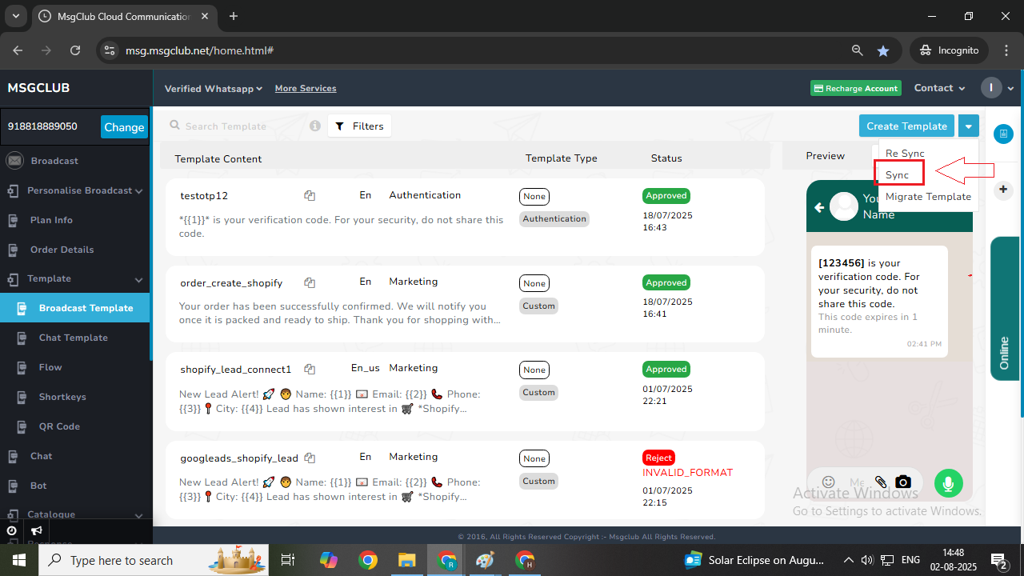Click the Create Template button
1024x576 pixels.
tap(906, 126)
